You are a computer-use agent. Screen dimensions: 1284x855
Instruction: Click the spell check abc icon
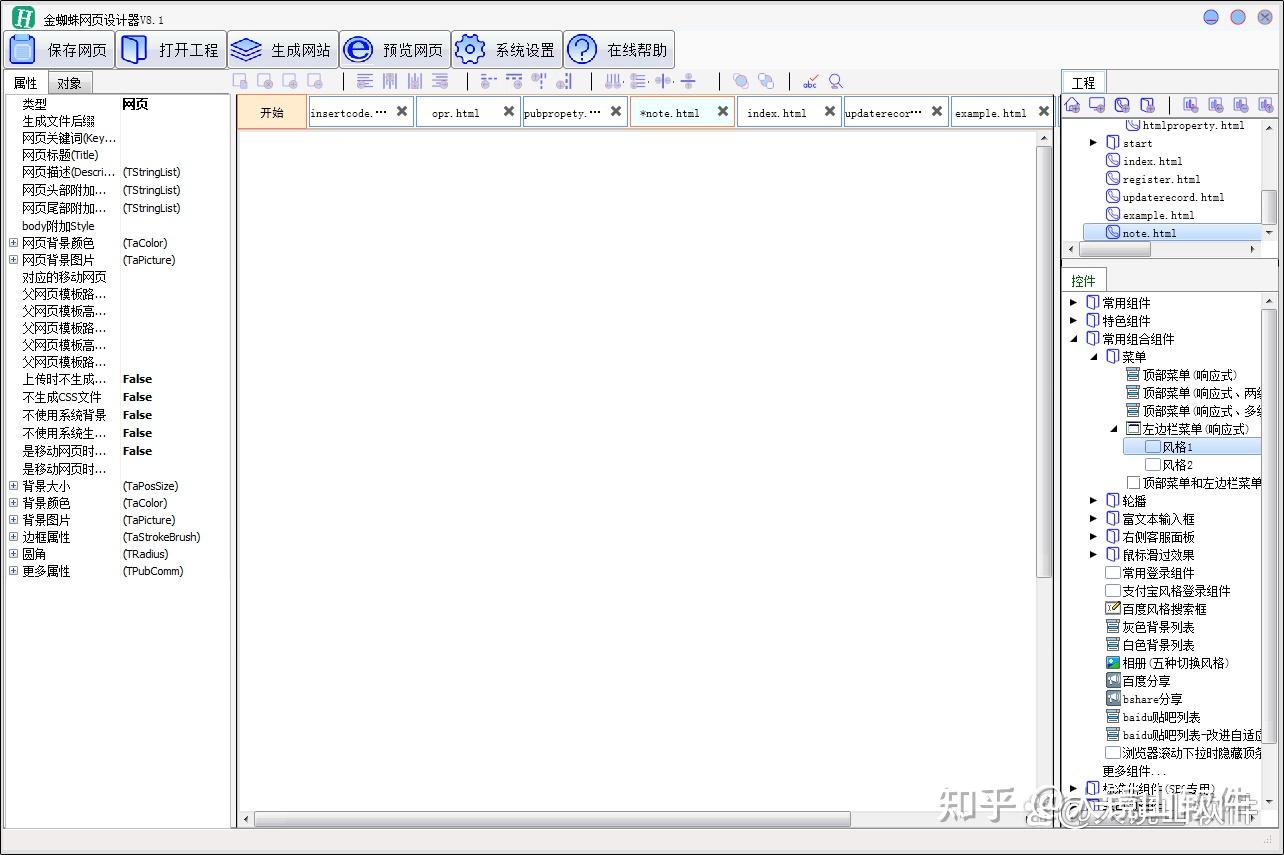810,82
